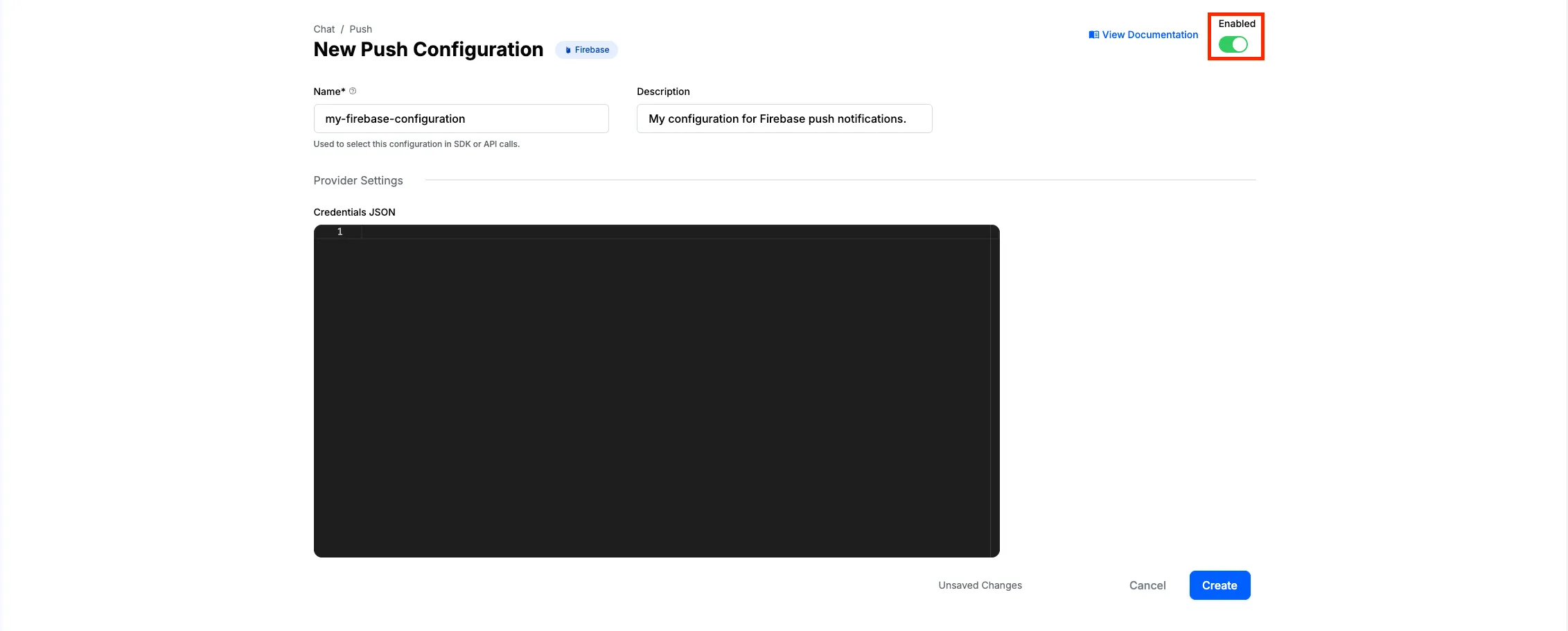Click the Firebase provider badge

[586, 49]
